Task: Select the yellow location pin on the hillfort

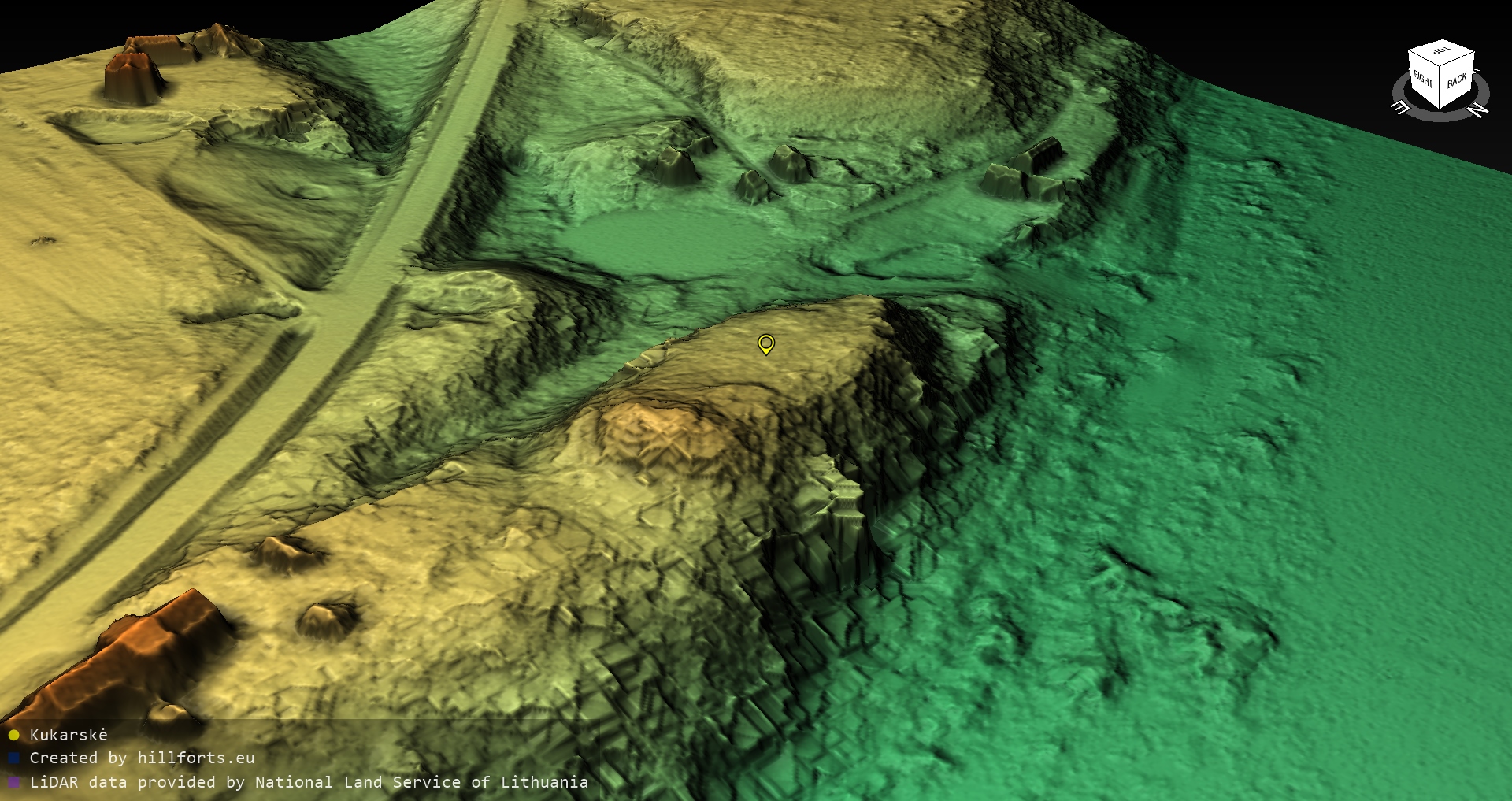Action: coord(765,343)
